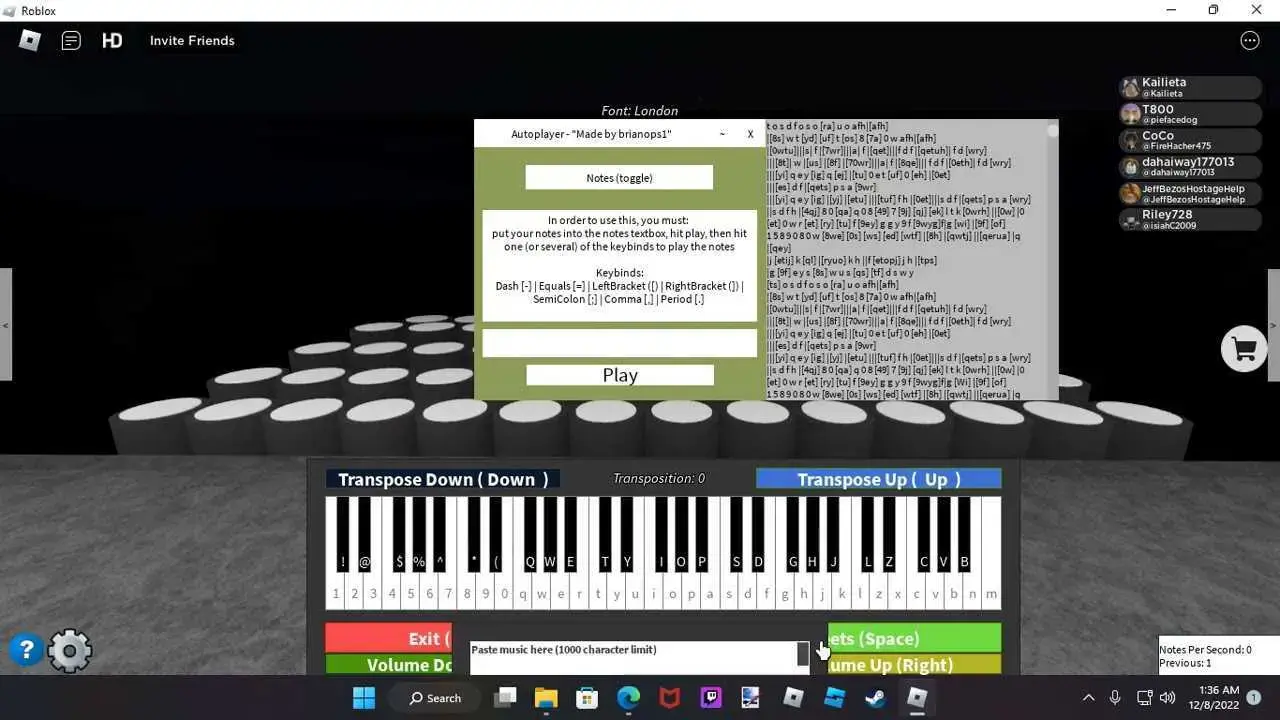Open the blue question mark help
Viewport: 1280px width, 720px height.
(26, 650)
